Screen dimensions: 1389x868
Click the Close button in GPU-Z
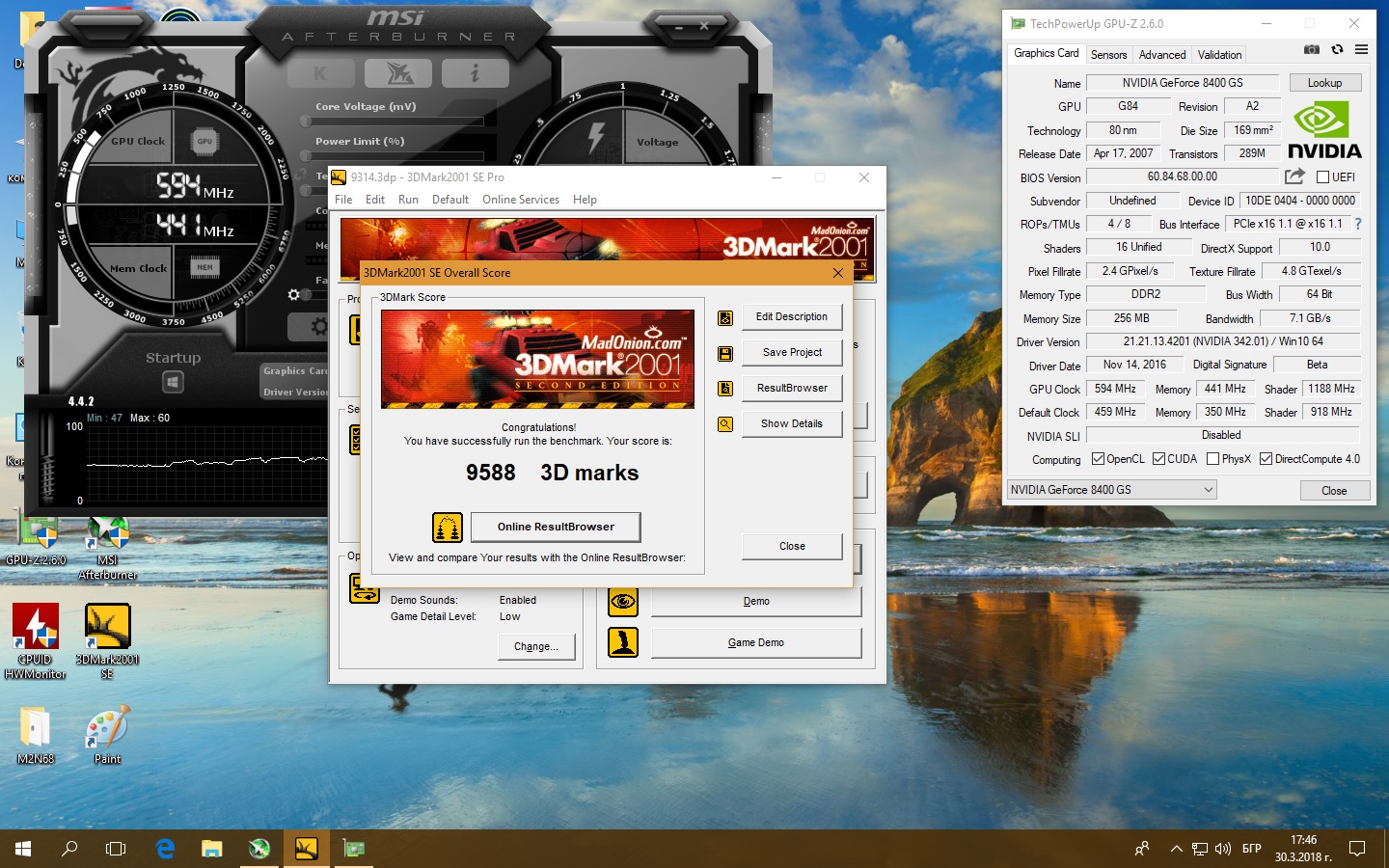click(1334, 491)
